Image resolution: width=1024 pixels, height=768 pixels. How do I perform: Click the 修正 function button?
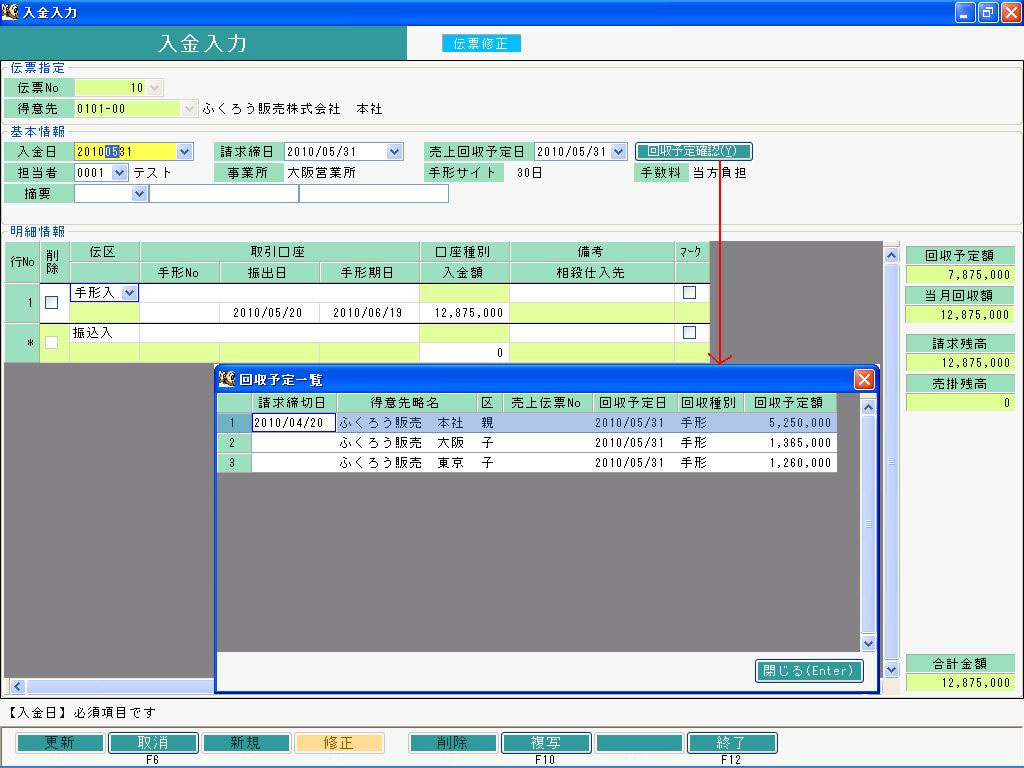(339, 743)
